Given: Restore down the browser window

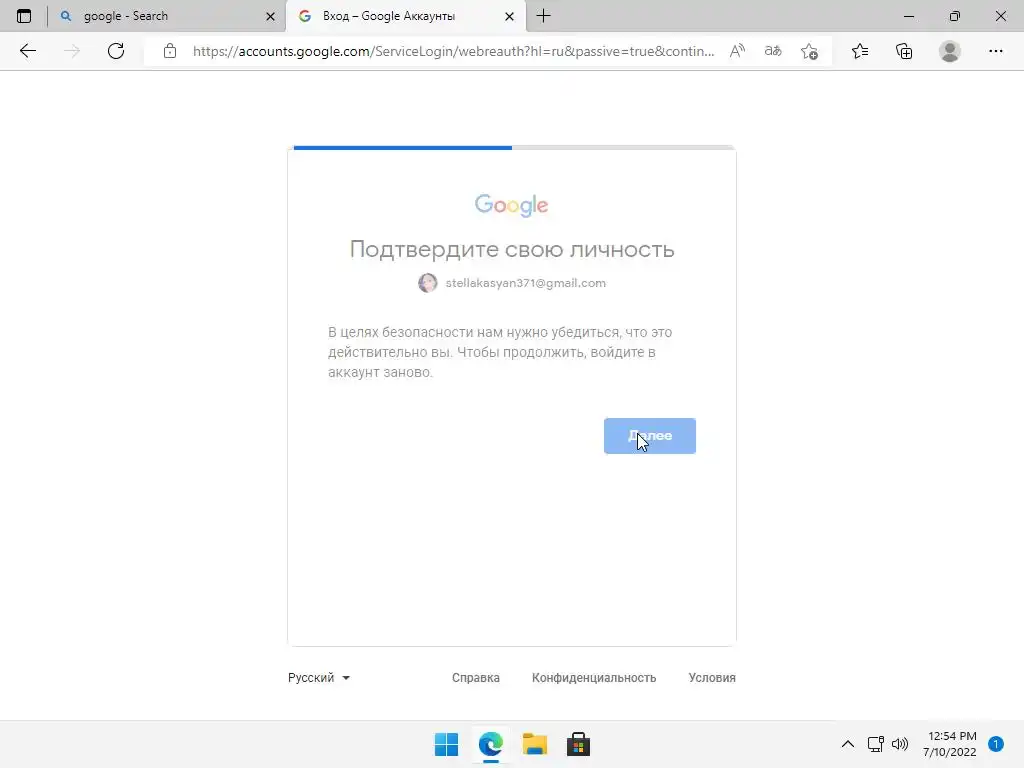Looking at the screenshot, I should tap(955, 16).
